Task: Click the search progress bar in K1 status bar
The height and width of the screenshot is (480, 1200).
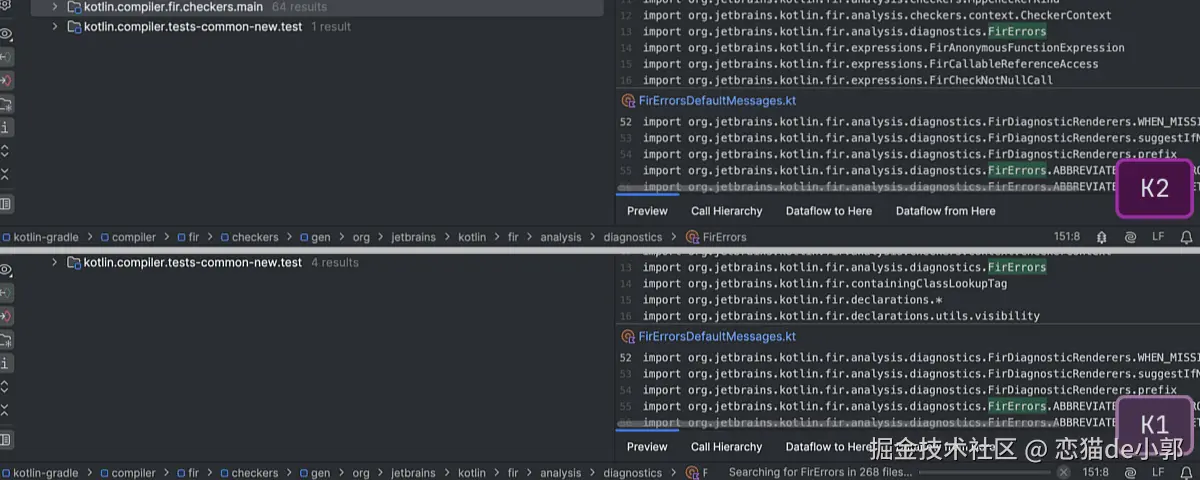Action: click(x=985, y=472)
